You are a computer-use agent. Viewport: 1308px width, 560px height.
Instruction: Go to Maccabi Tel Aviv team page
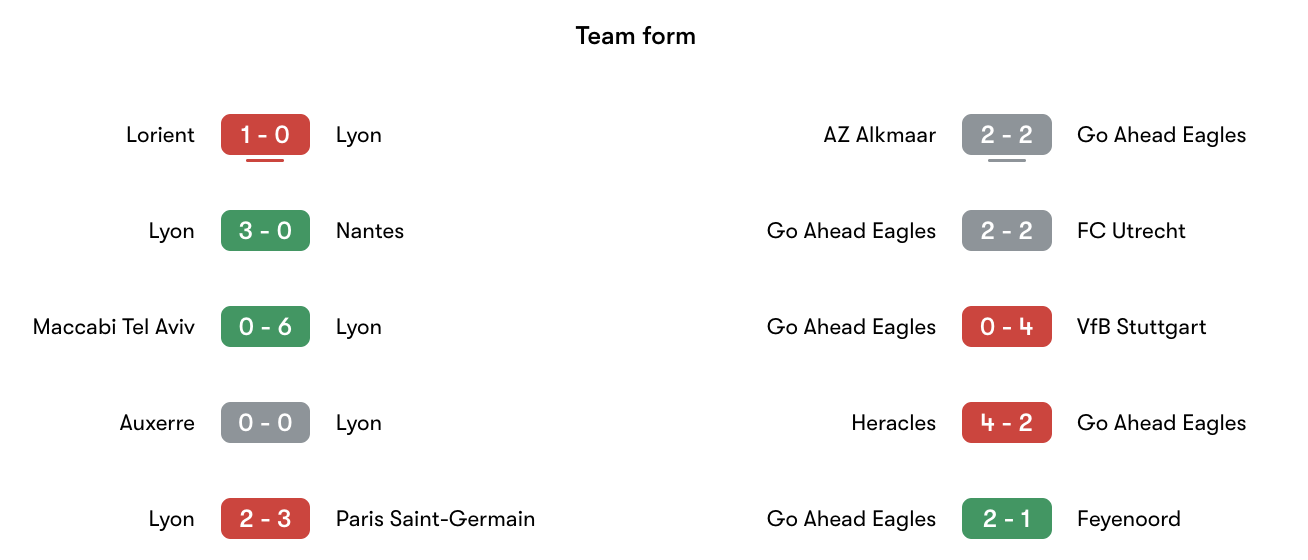click(x=114, y=327)
